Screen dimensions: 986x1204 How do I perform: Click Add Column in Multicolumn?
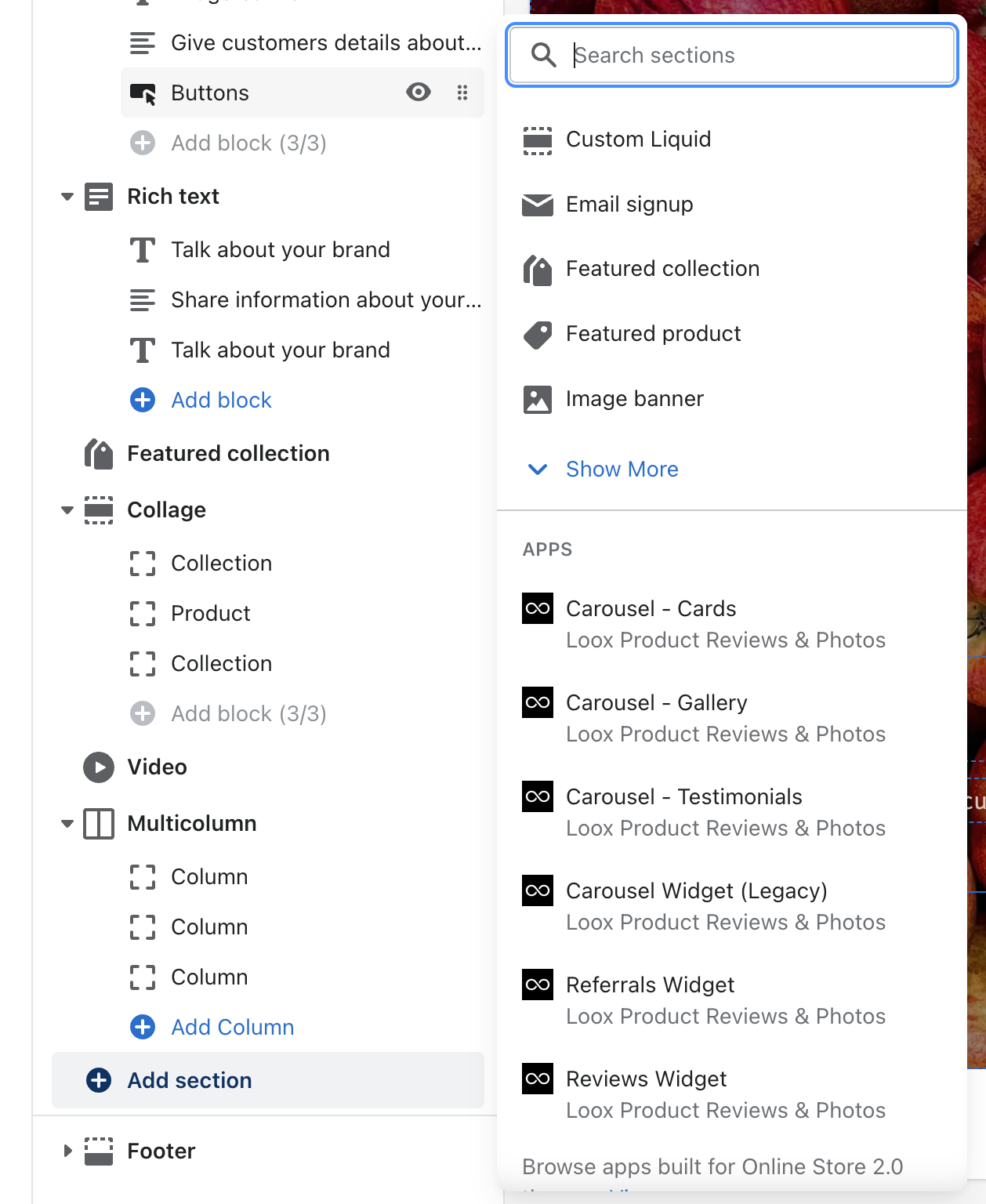click(232, 1027)
